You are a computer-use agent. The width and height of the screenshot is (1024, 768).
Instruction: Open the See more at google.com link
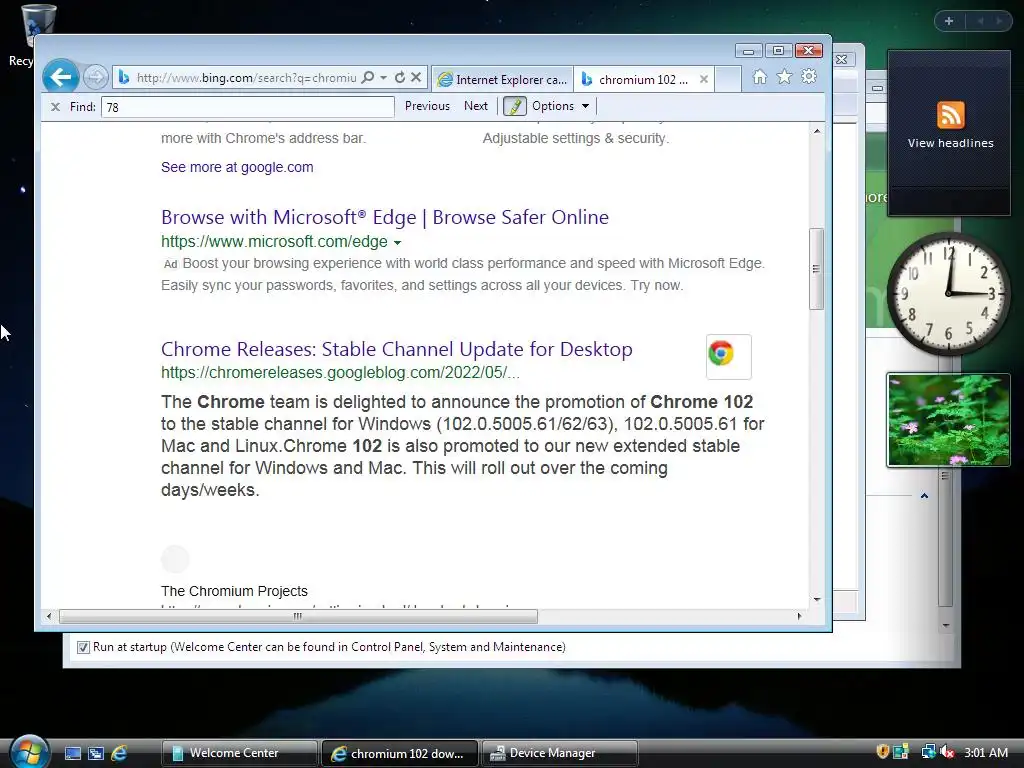coord(237,167)
